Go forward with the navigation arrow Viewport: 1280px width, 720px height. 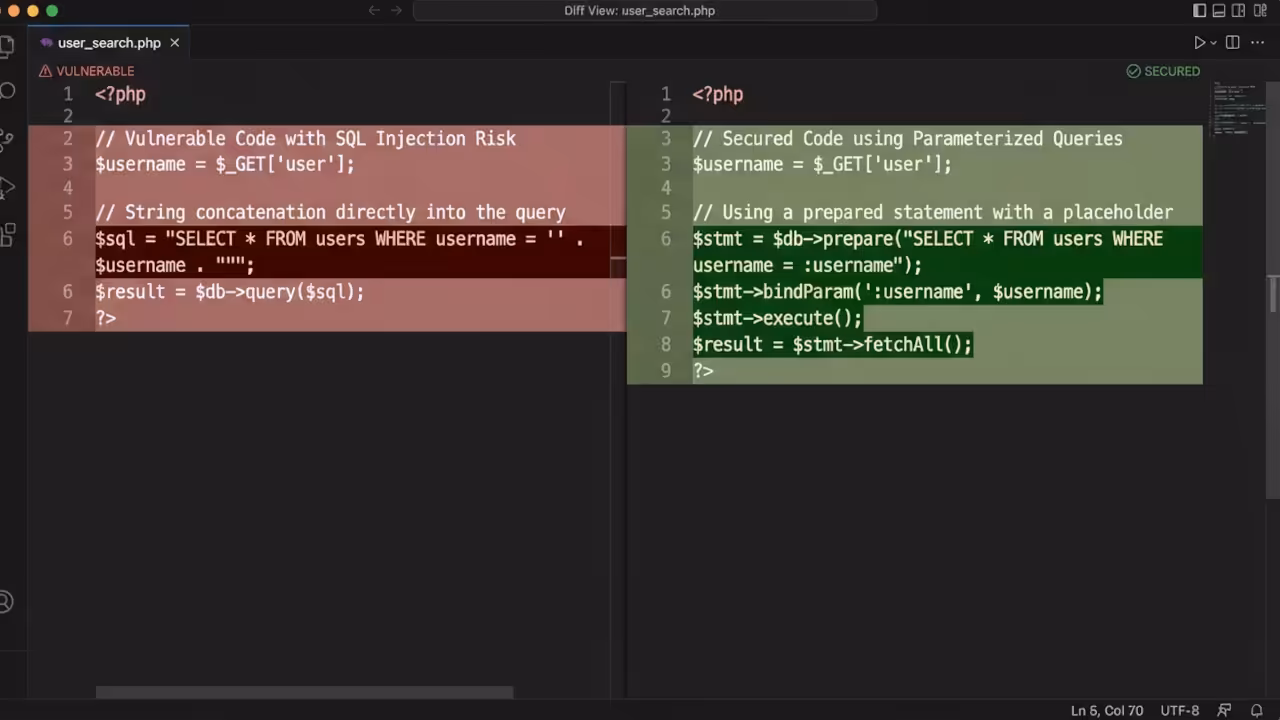tap(396, 11)
